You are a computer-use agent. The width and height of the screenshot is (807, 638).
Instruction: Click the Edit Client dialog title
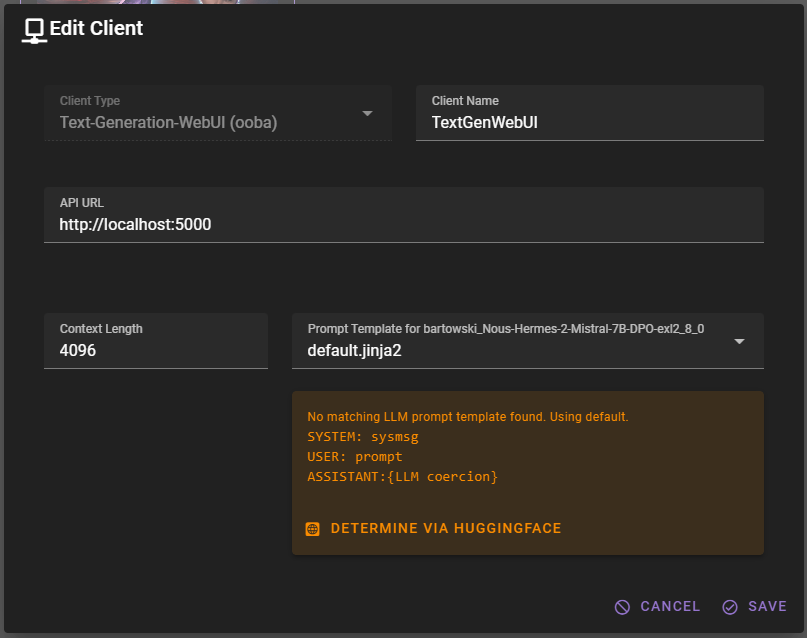pyautogui.click(x=96, y=29)
